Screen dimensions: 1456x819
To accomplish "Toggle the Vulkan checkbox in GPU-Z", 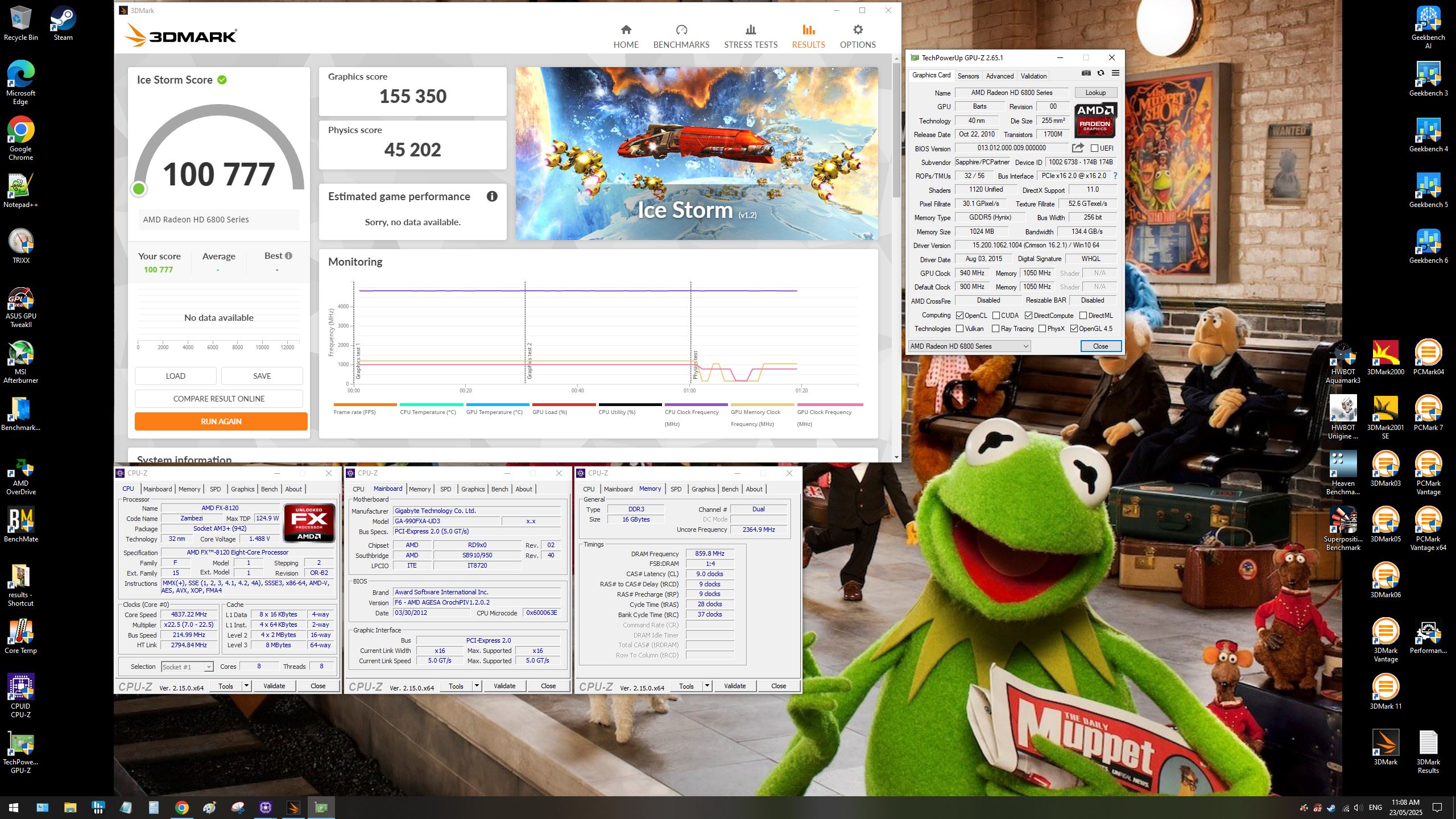I will point(960,329).
